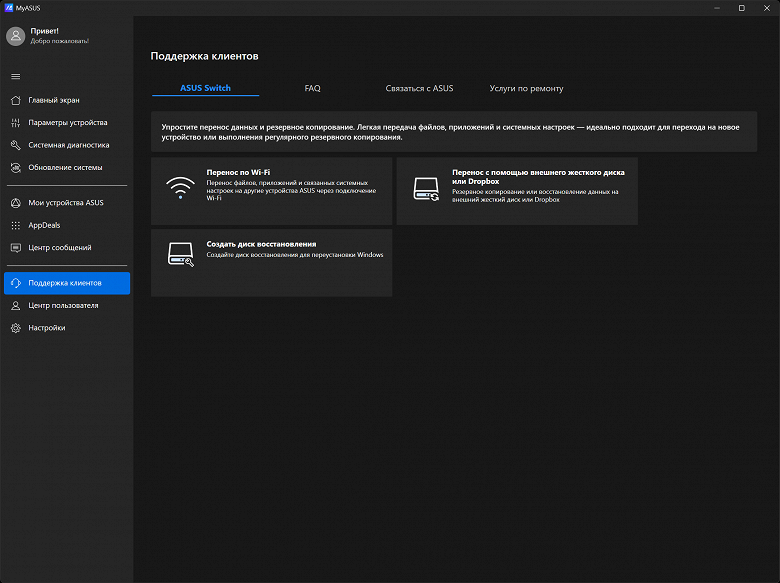Click the Мои устройства ASUS icon
The height and width of the screenshot is (583, 780).
coord(15,203)
